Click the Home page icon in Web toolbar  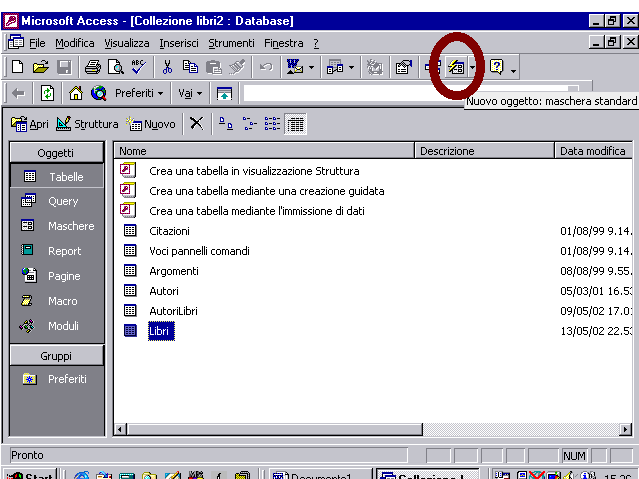[x=76, y=93]
